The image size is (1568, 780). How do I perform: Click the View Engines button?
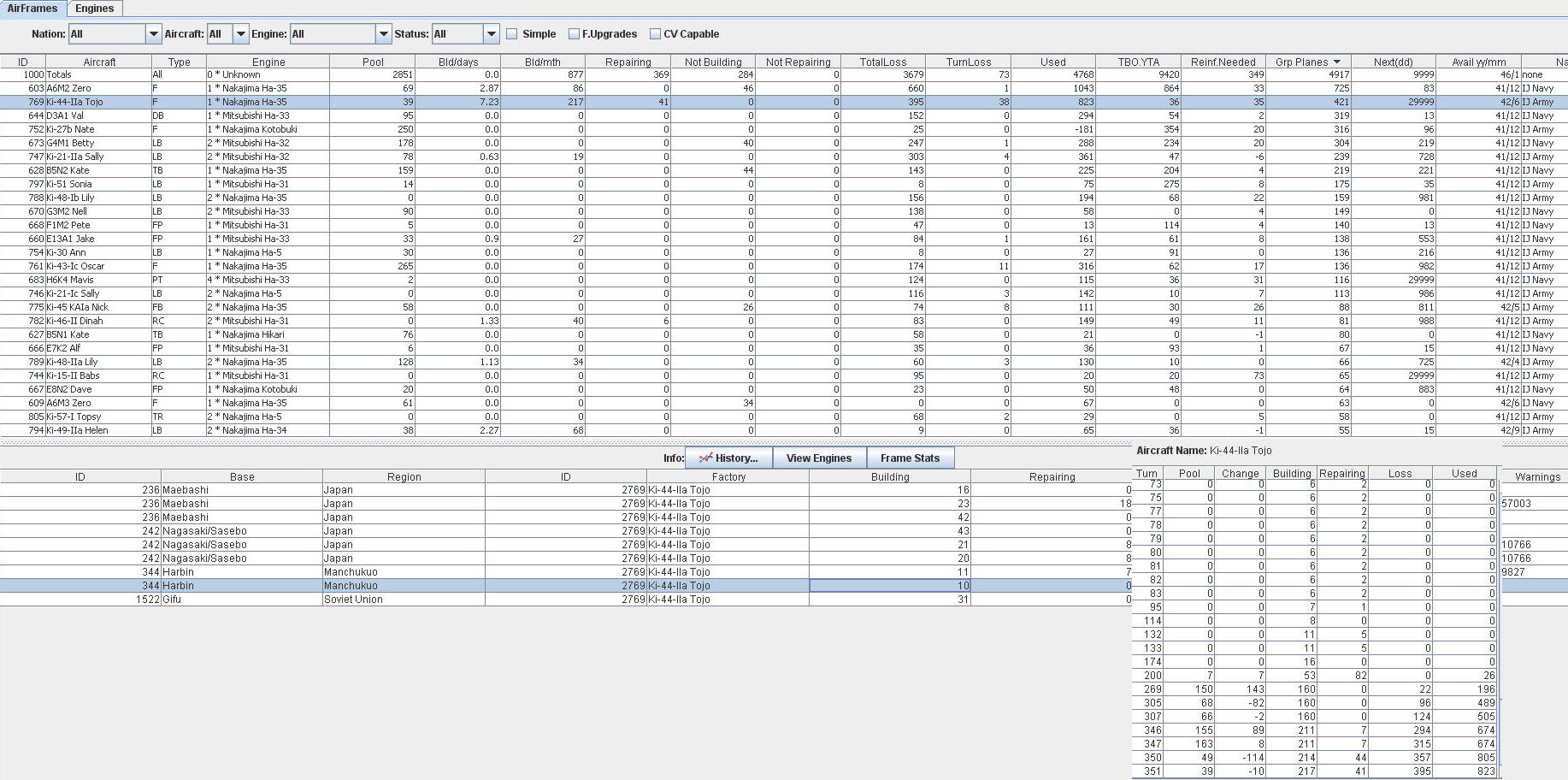click(x=819, y=458)
